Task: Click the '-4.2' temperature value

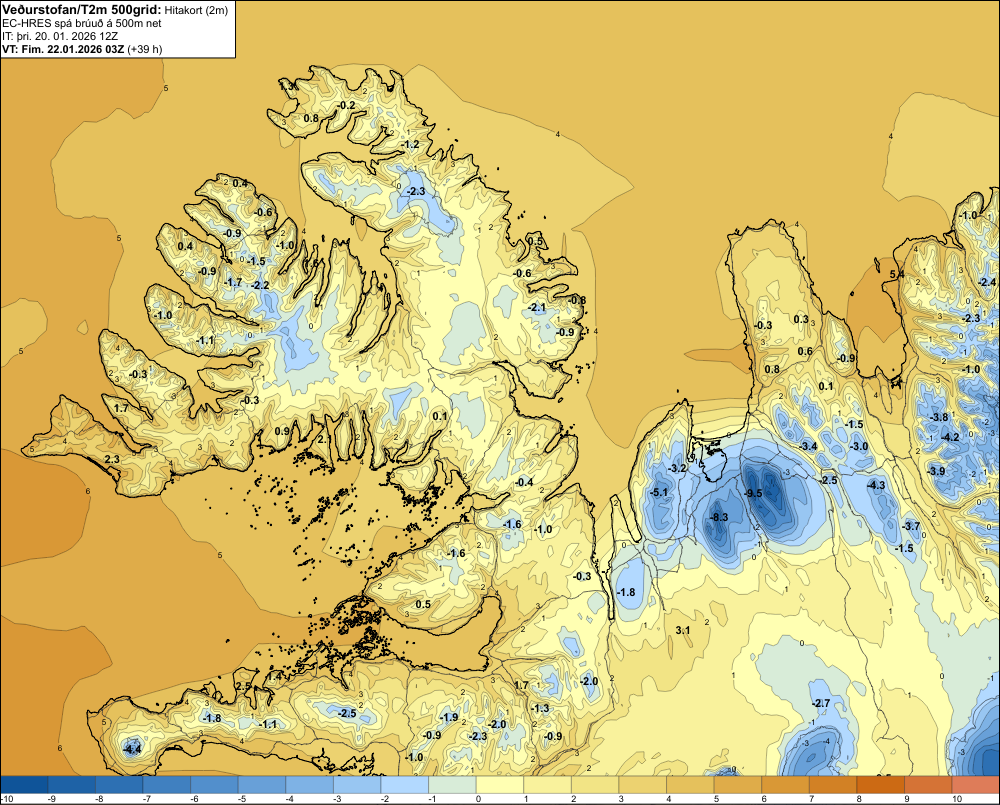Action: (x=950, y=438)
